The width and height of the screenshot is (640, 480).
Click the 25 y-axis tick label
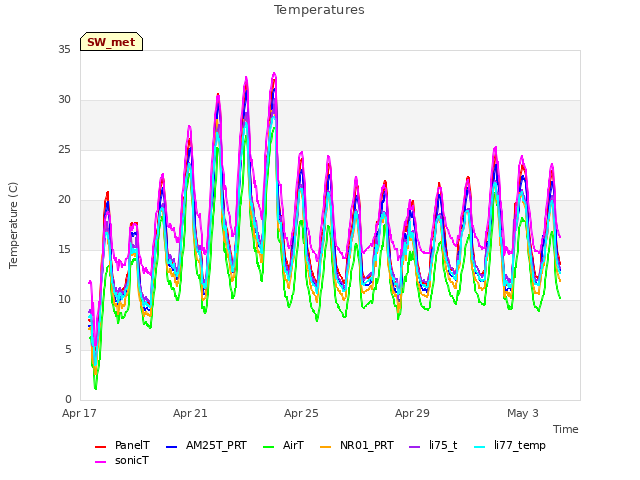64,150
